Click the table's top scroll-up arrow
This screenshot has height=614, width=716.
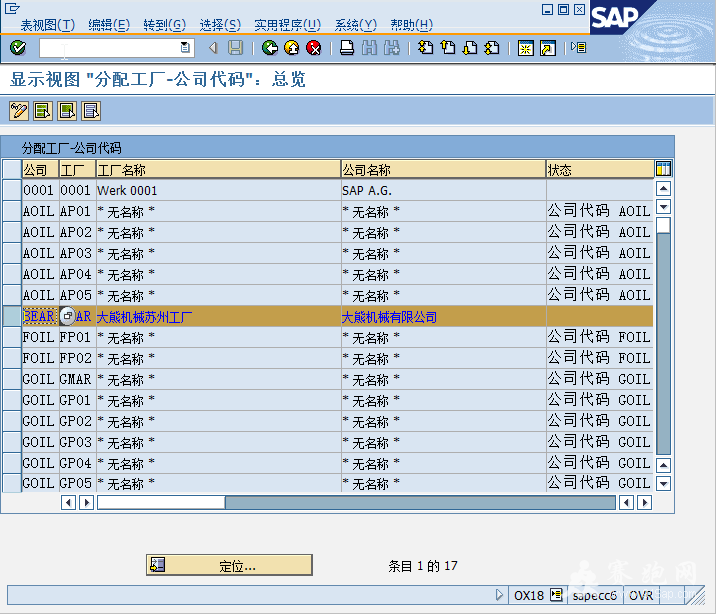(663, 188)
